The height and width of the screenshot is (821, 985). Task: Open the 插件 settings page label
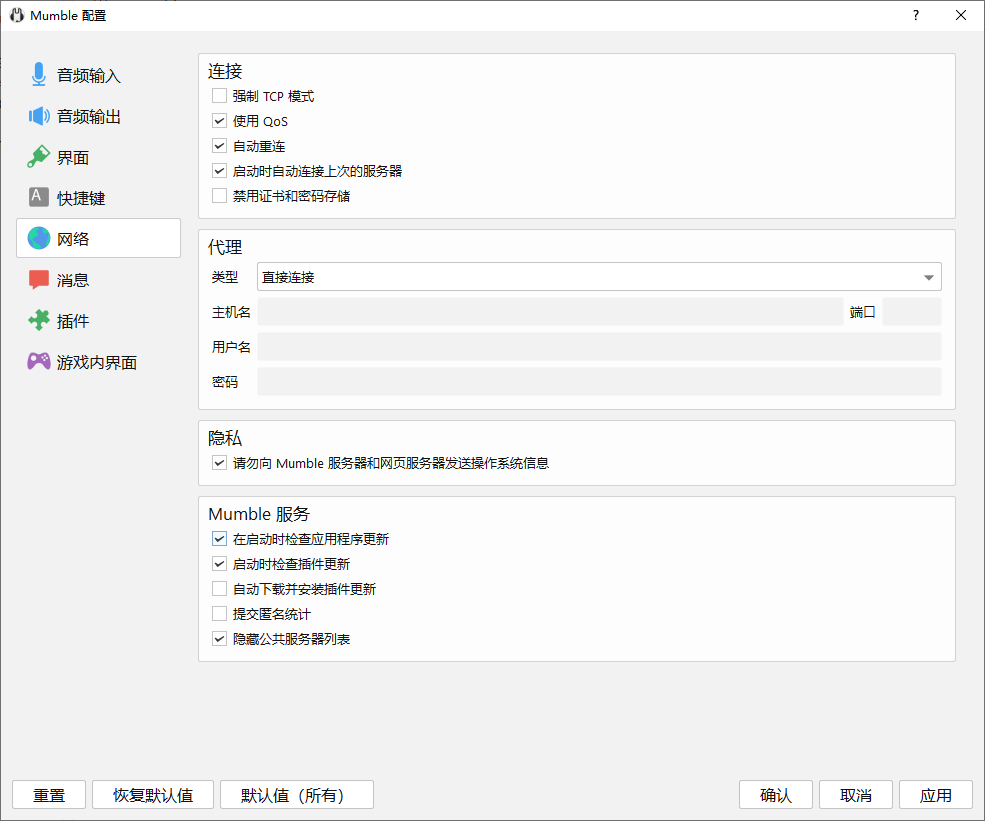[73, 322]
